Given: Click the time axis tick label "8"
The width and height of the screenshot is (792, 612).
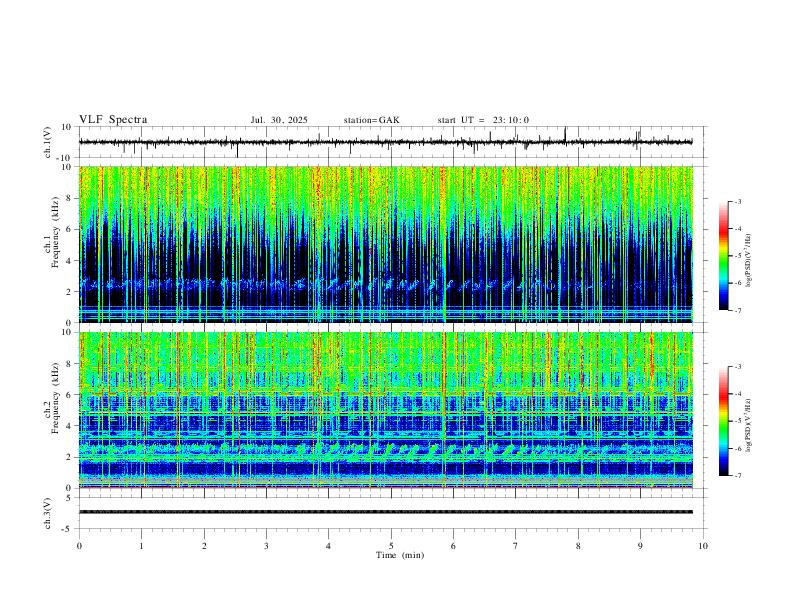Looking at the screenshot, I should click(x=578, y=546).
